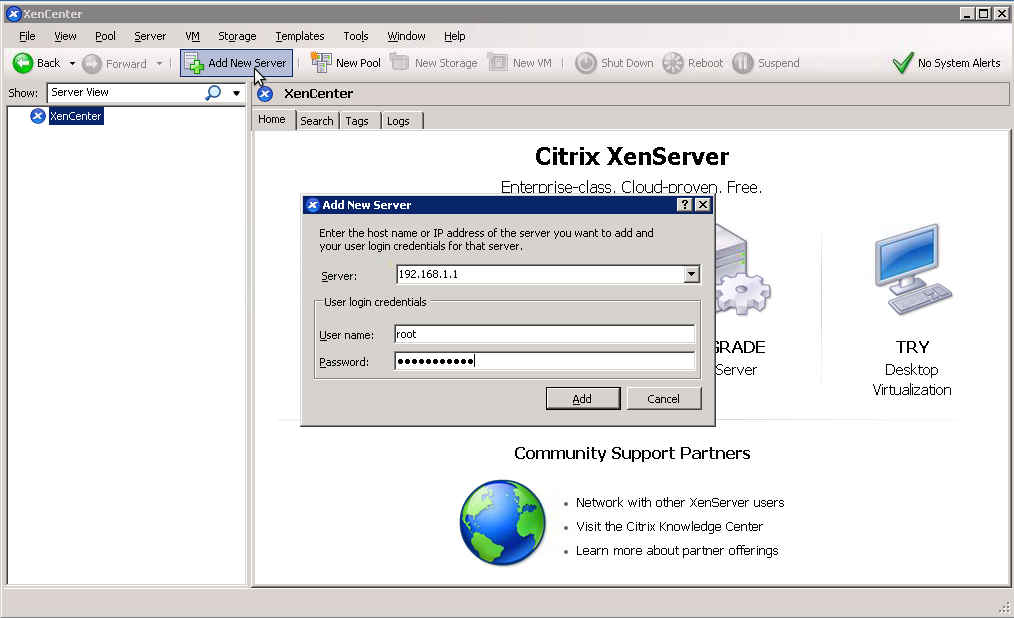Open the Tools menu
The image size is (1014, 618).
tap(356, 36)
